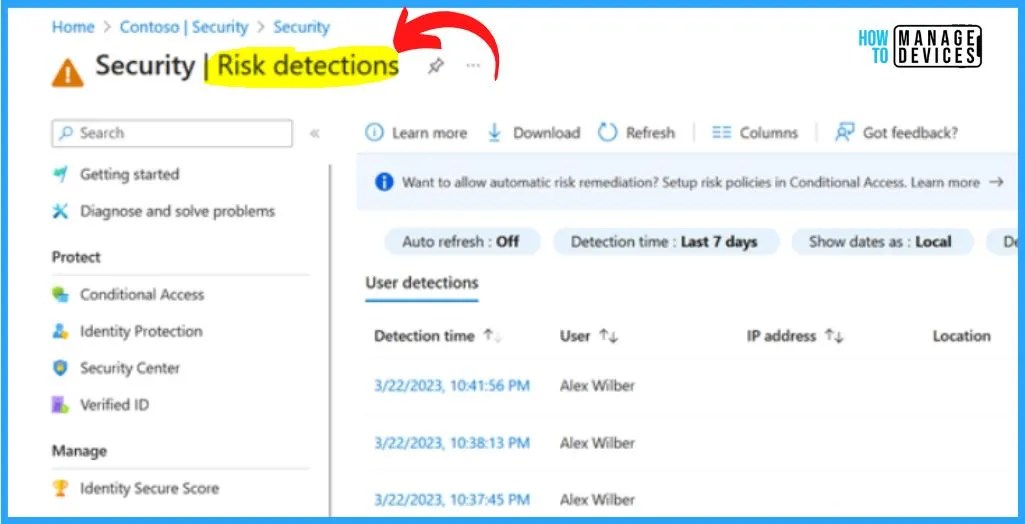This screenshot has width=1025, height=524.
Task: Open Getting started menu entry
Action: coord(129,174)
